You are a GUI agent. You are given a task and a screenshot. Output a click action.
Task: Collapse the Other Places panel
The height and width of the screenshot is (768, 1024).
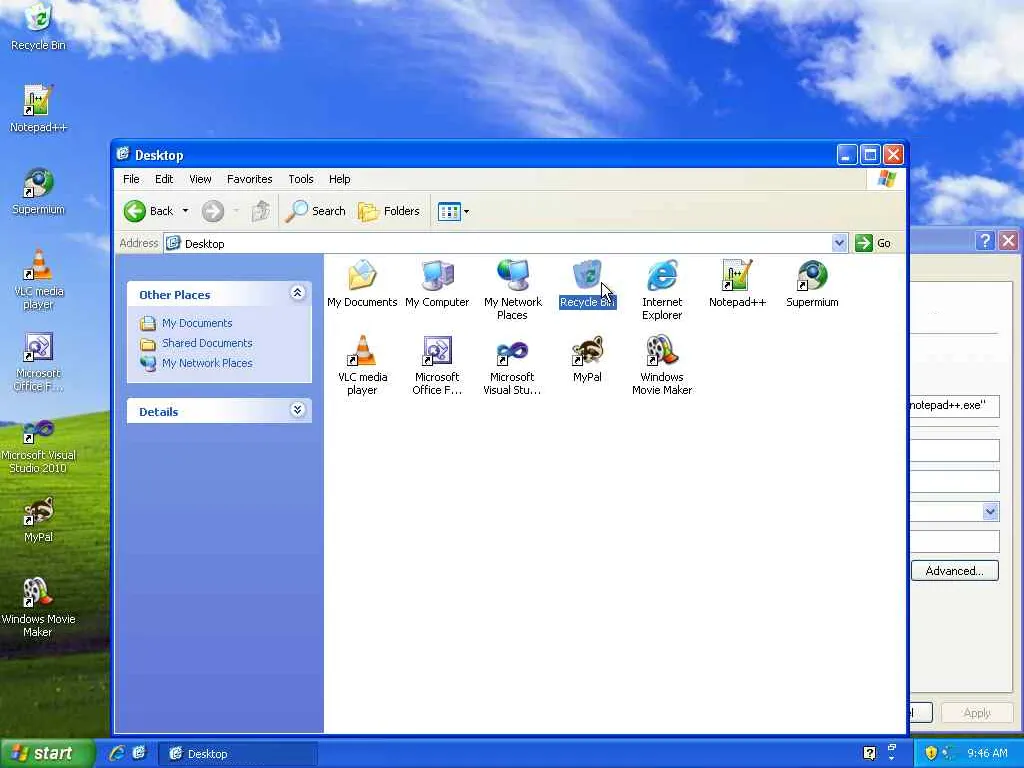coord(297,293)
